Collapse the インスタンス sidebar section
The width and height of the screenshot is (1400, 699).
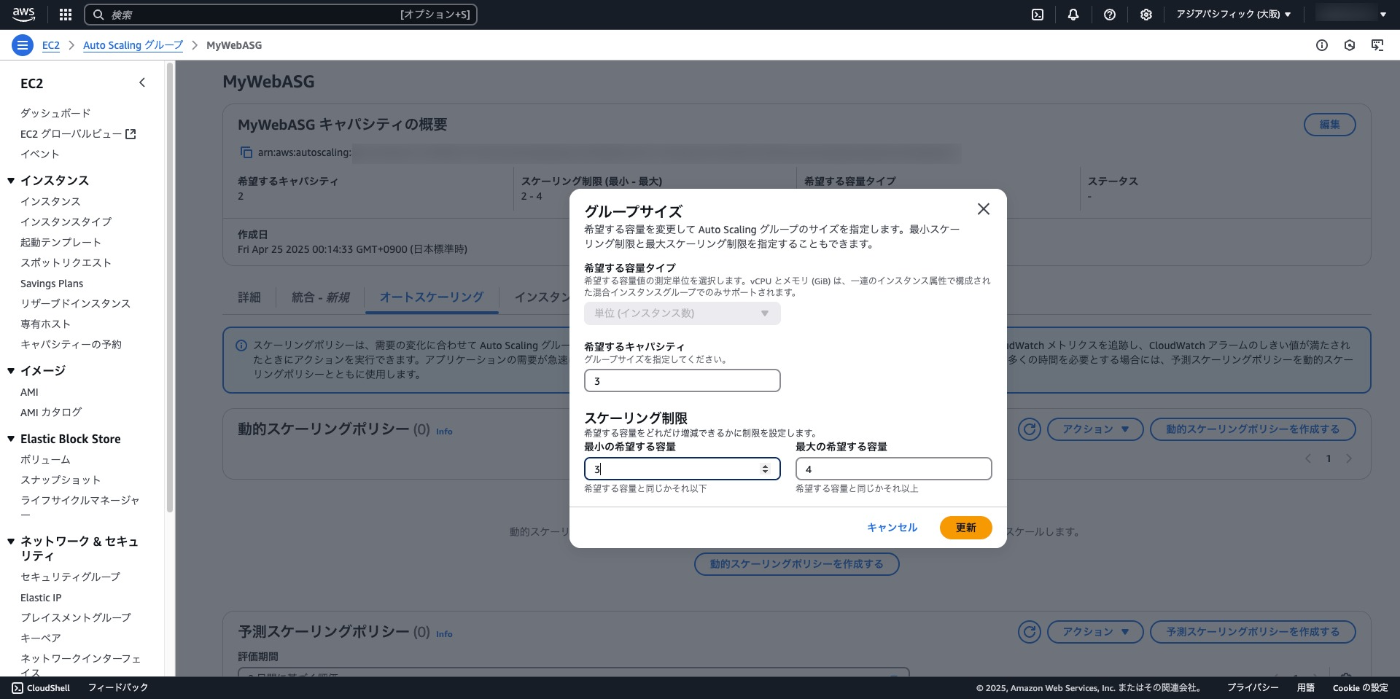(11, 181)
